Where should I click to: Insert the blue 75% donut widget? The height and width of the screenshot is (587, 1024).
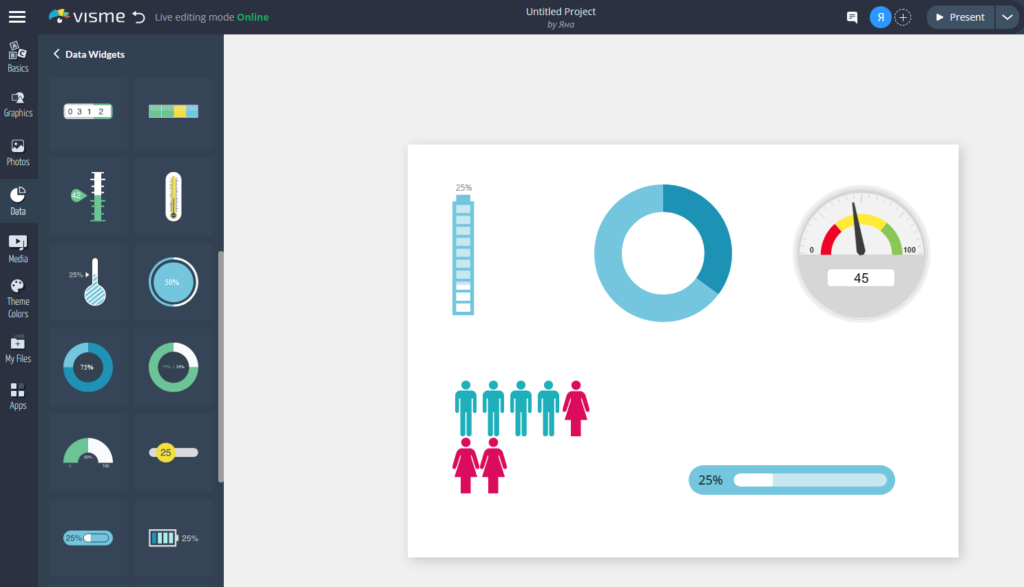[88, 367]
